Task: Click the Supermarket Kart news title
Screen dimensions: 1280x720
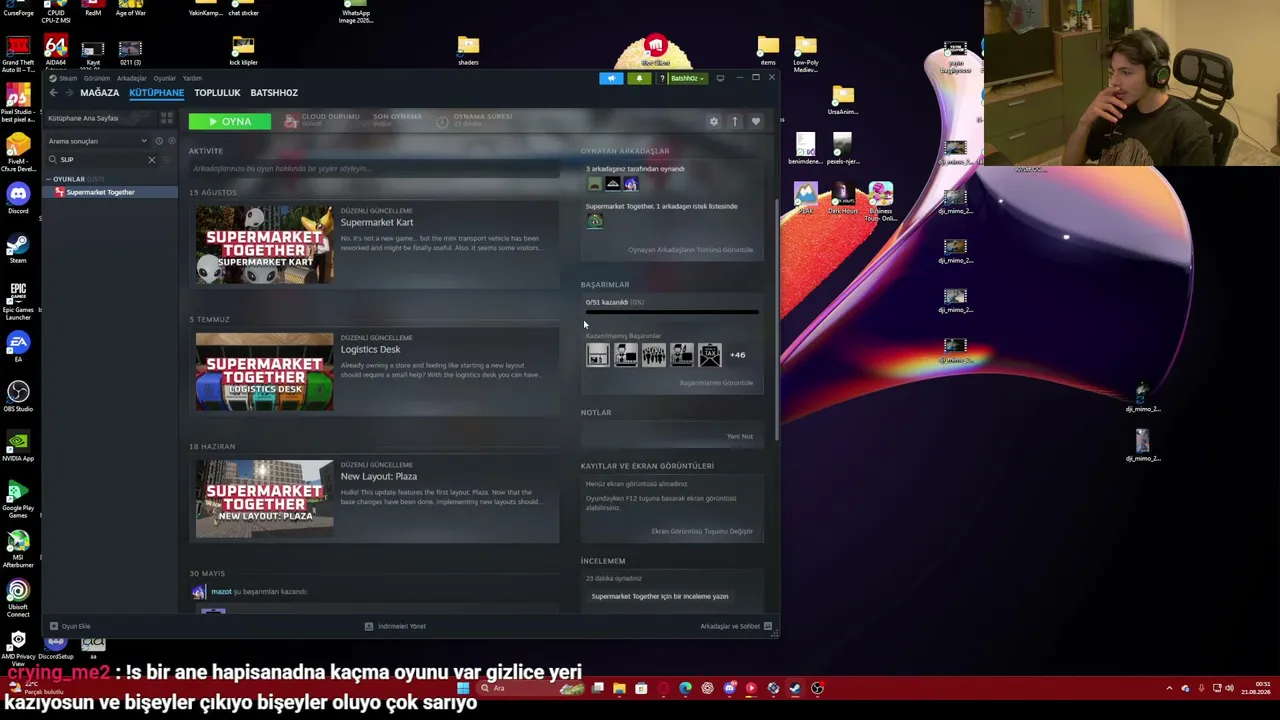Action: (x=376, y=222)
